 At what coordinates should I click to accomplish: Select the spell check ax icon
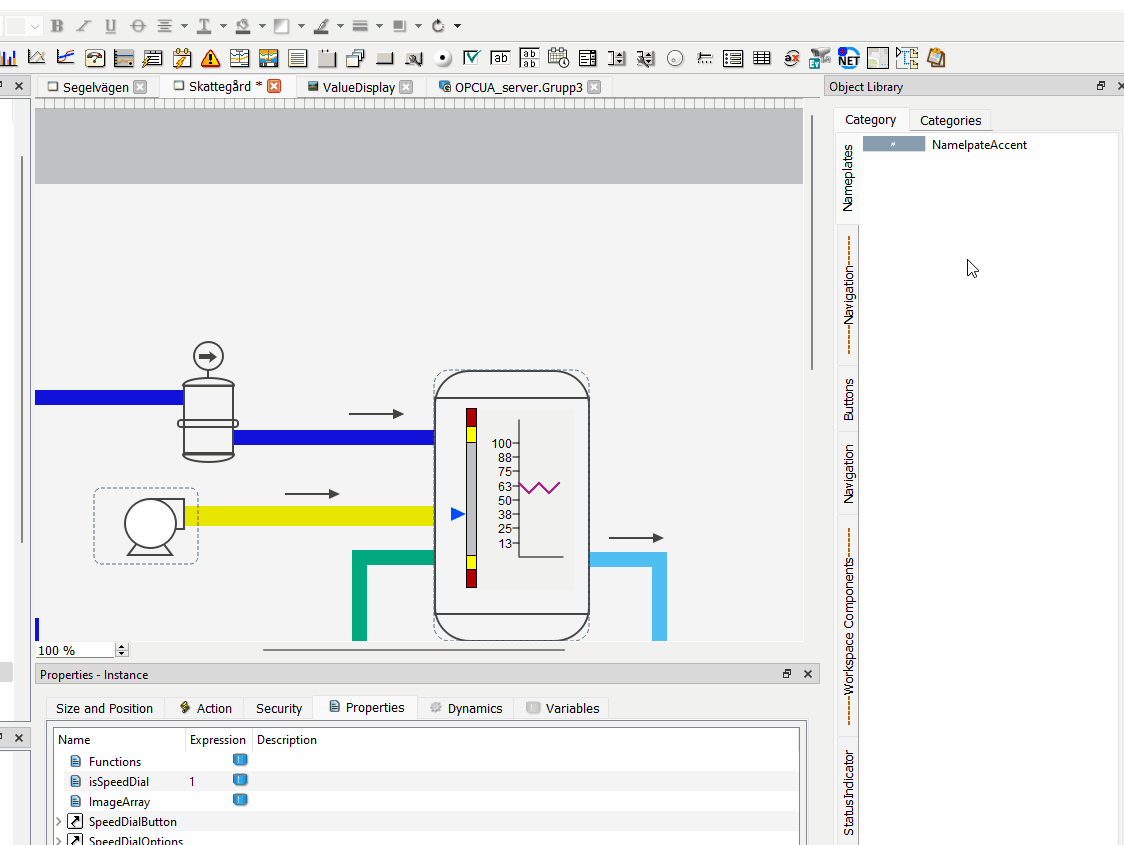point(791,58)
